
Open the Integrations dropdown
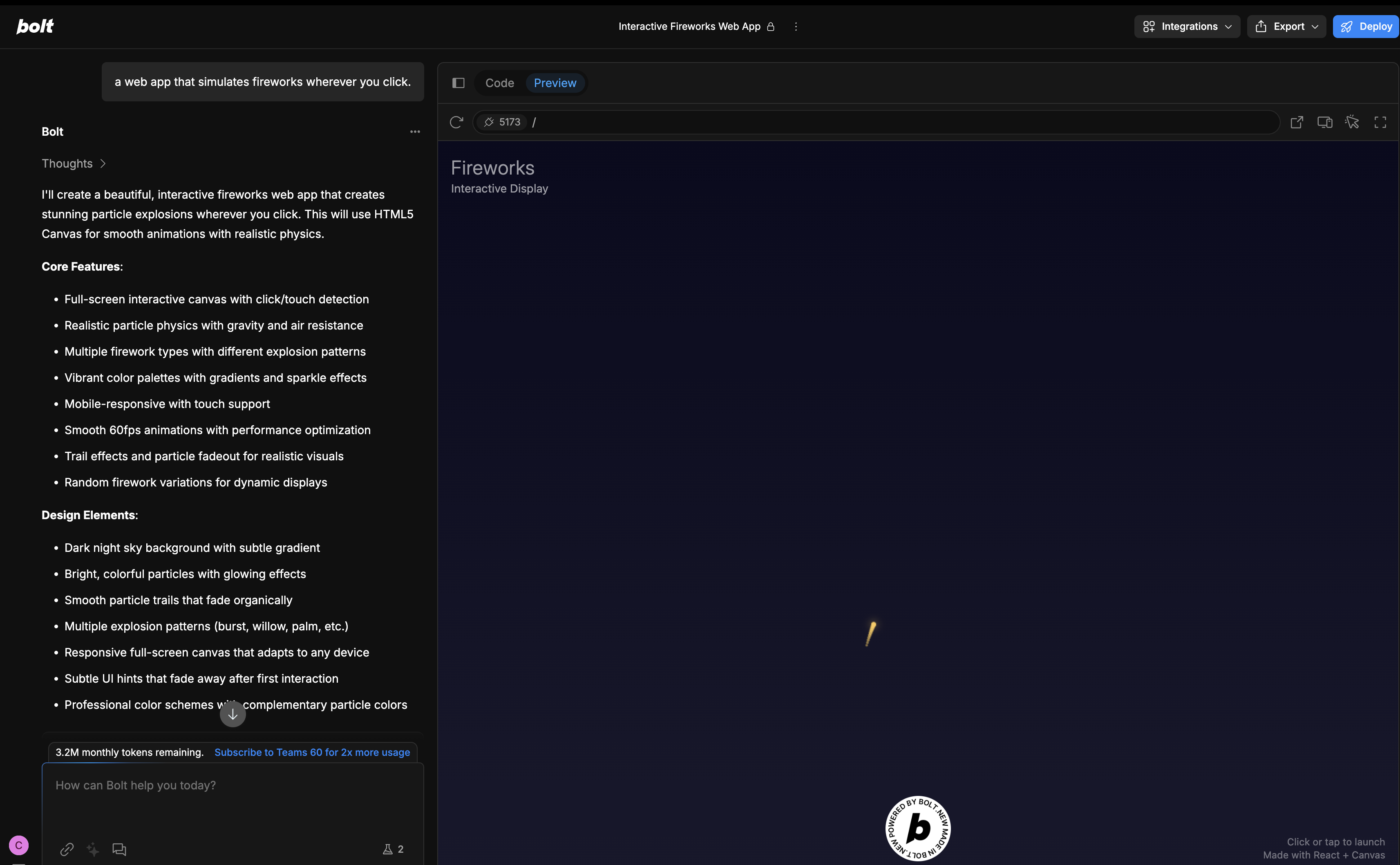click(x=1187, y=26)
